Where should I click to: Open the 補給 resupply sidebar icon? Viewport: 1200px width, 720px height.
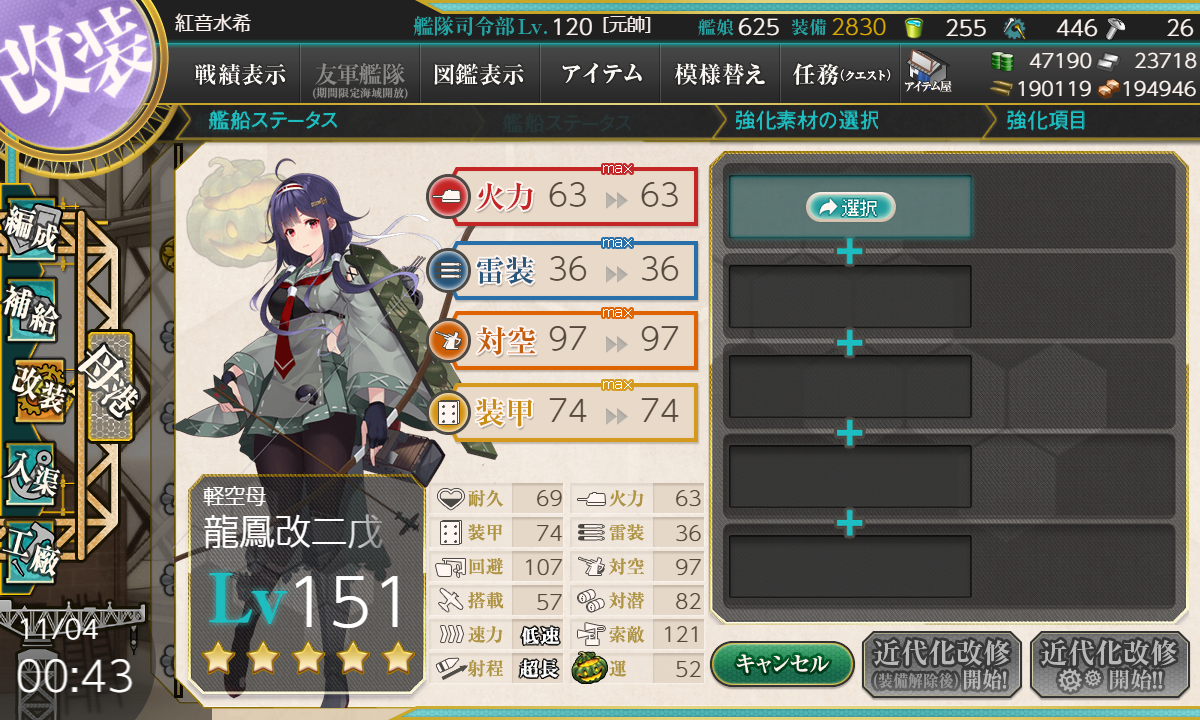[31, 309]
